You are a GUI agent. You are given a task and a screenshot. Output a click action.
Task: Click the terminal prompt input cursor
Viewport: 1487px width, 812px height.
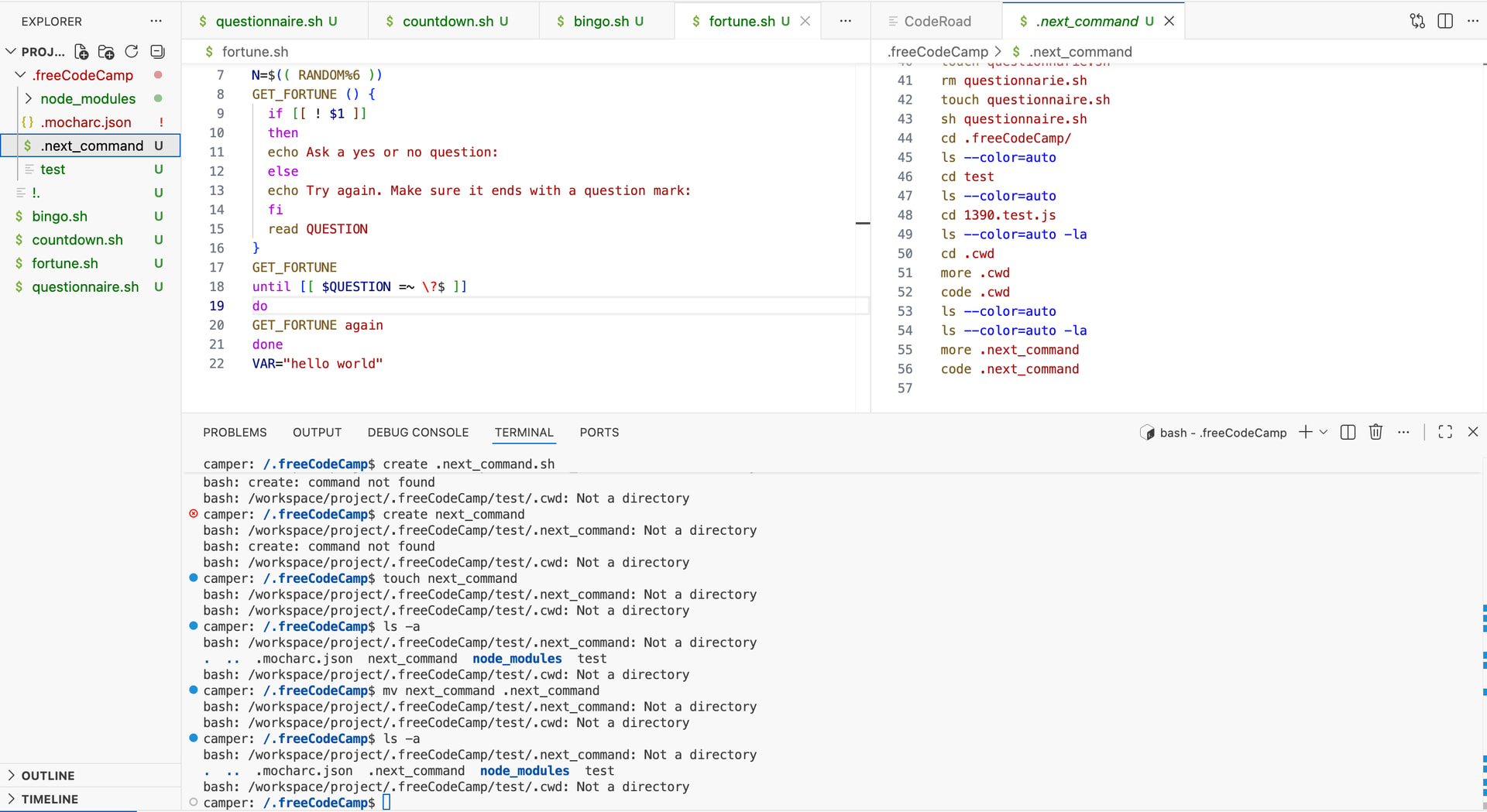[386, 803]
